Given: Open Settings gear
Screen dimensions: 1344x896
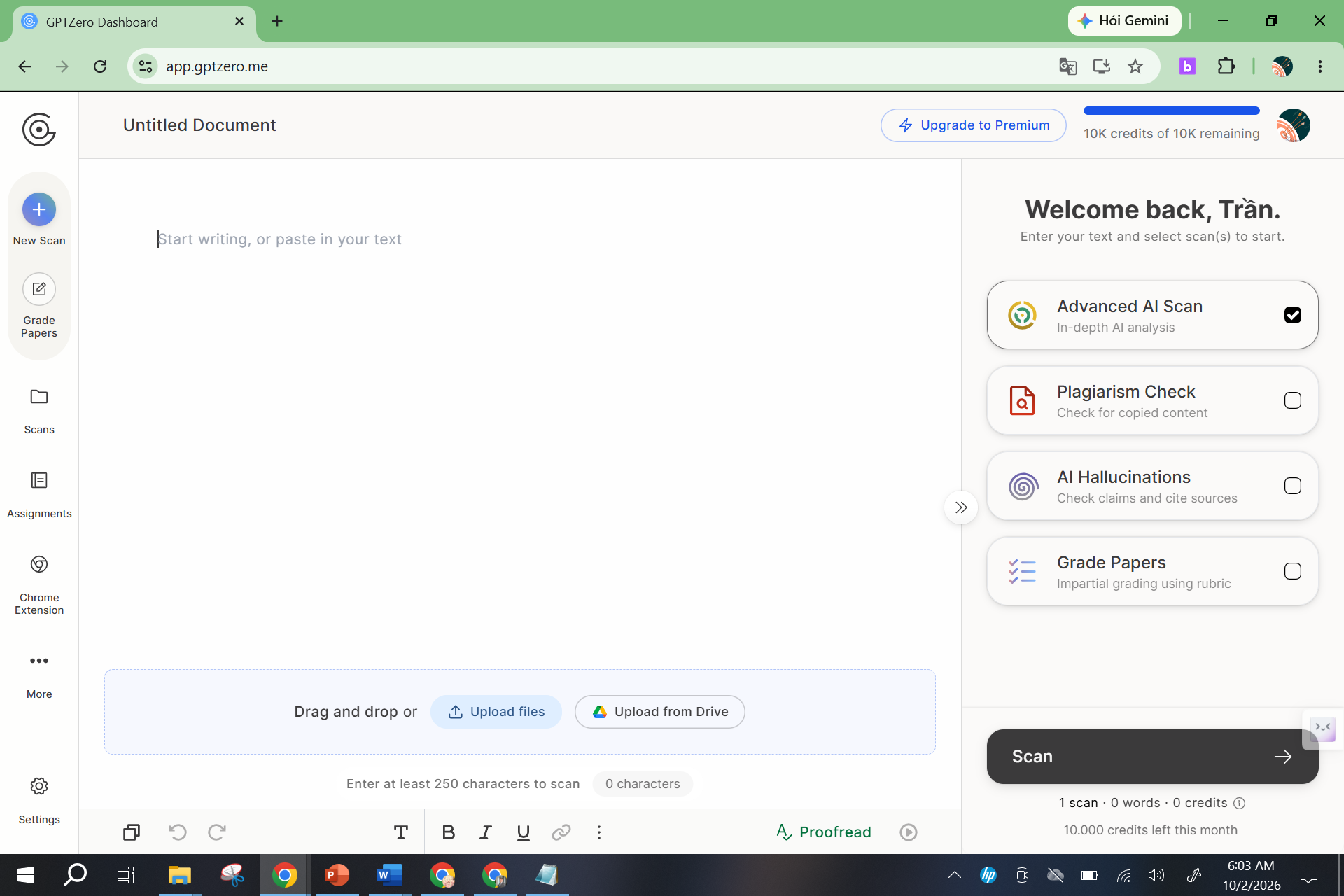Looking at the screenshot, I should [38, 800].
